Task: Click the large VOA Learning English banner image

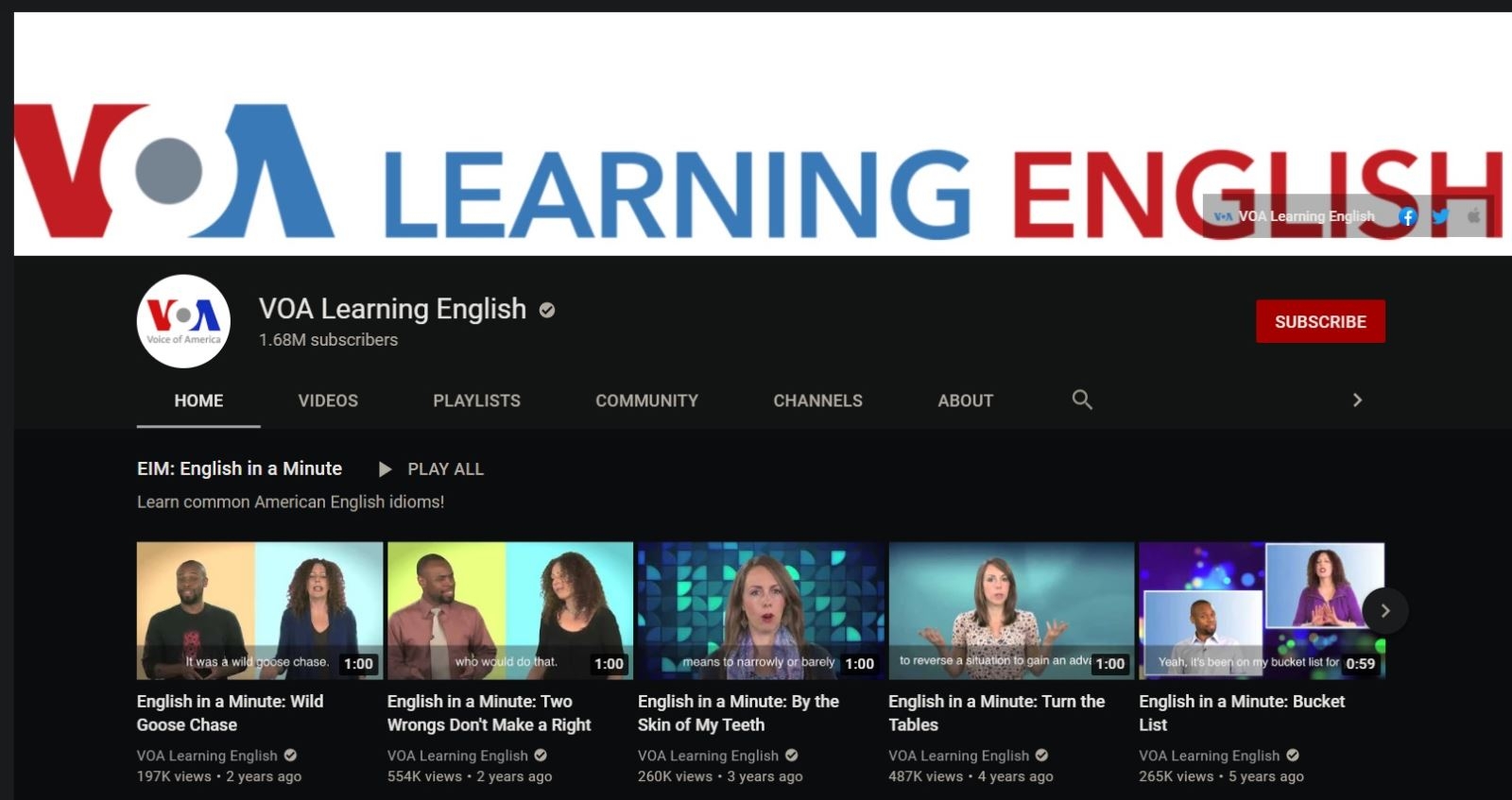Action: tap(763, 134)
